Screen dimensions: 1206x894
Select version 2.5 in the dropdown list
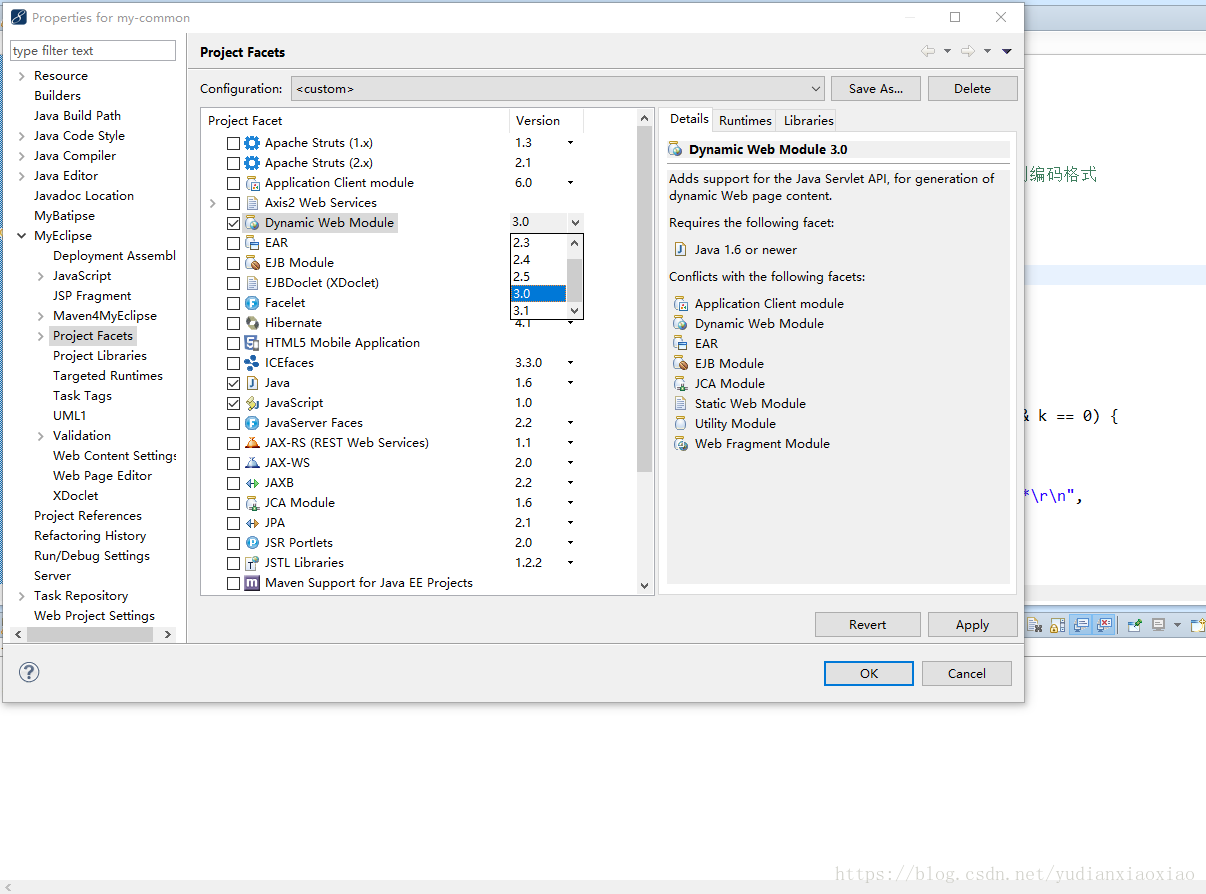coord(538,277)
